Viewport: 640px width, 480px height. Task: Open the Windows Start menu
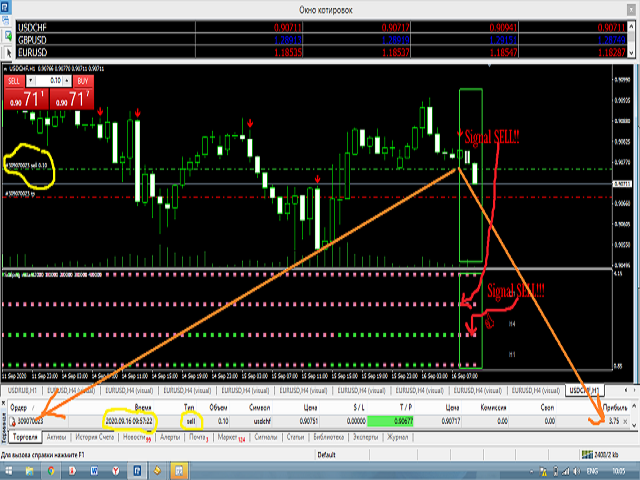point(8,471)
